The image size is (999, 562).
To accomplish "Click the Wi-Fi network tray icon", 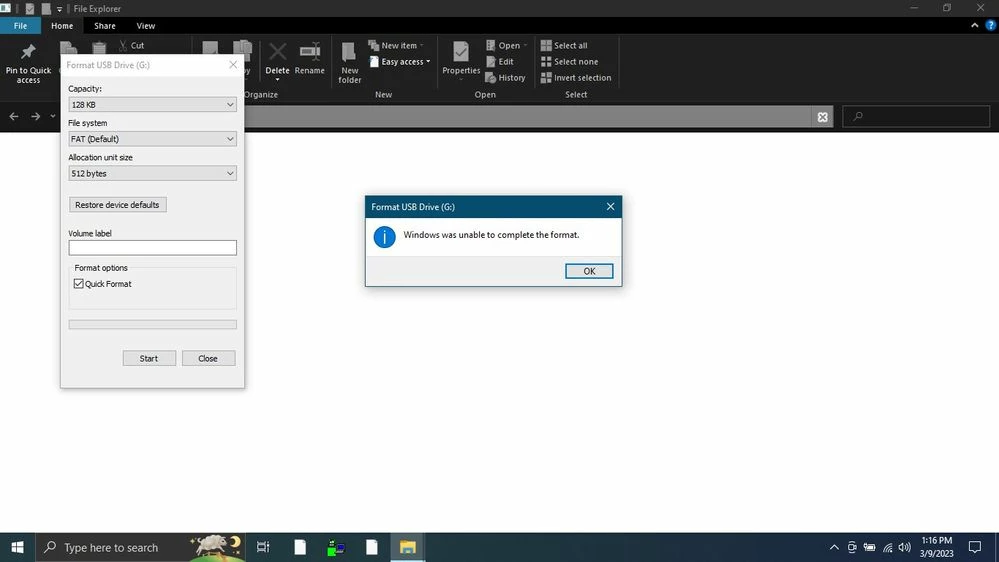I will (888, 547).
